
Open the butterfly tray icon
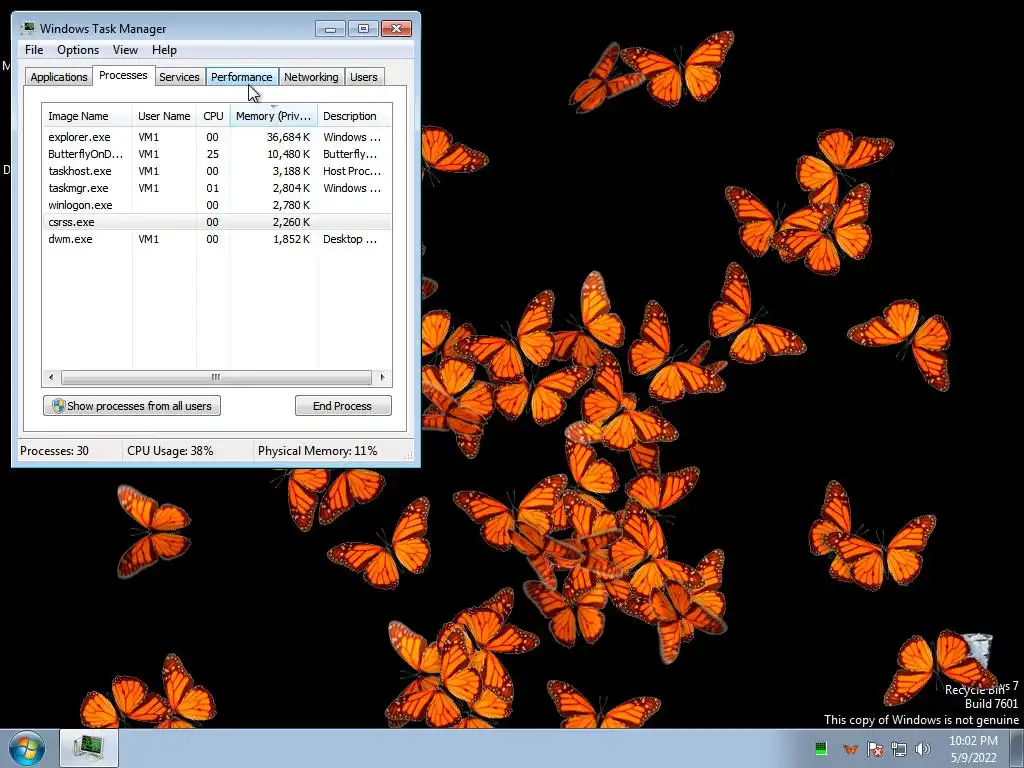click(850, 749)
